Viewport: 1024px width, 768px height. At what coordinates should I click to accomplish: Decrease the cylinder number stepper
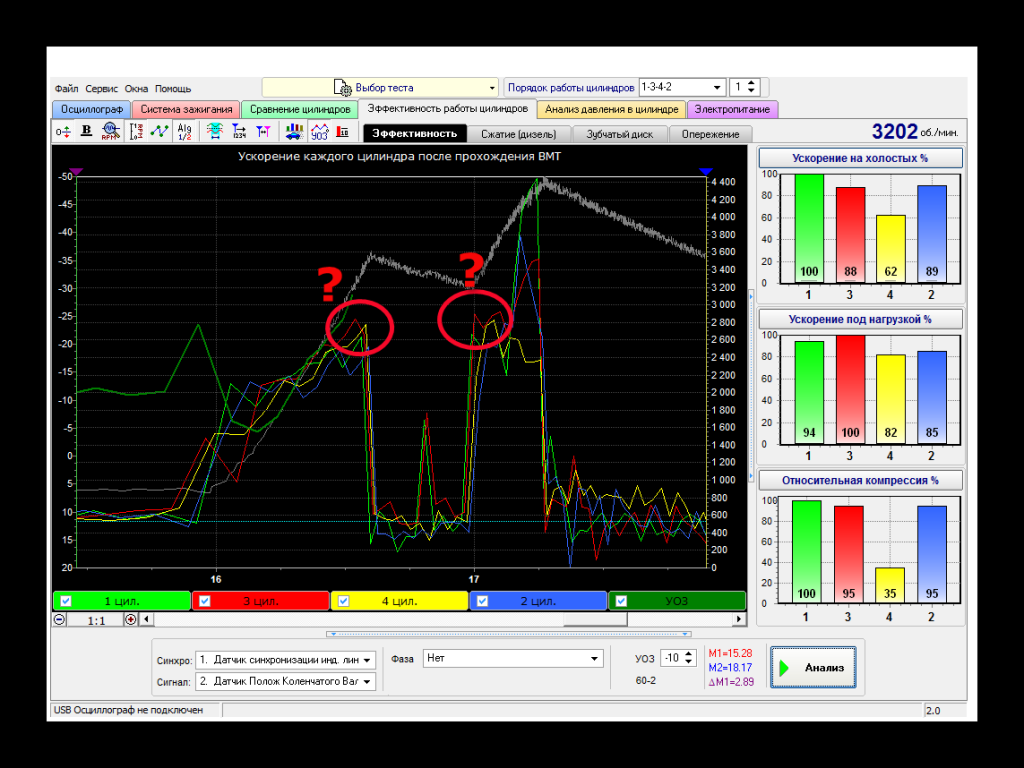[752, 91]
